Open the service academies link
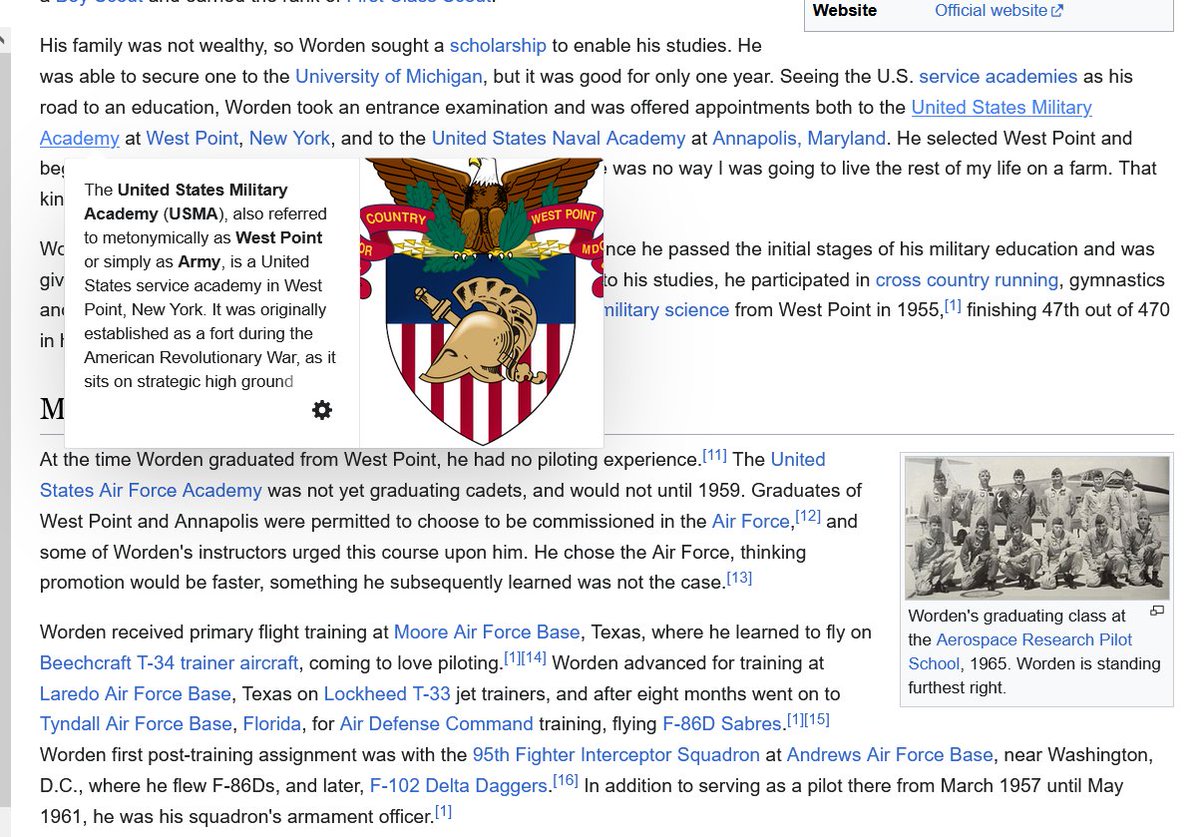 pyautogui.click(x=998, y=76)
